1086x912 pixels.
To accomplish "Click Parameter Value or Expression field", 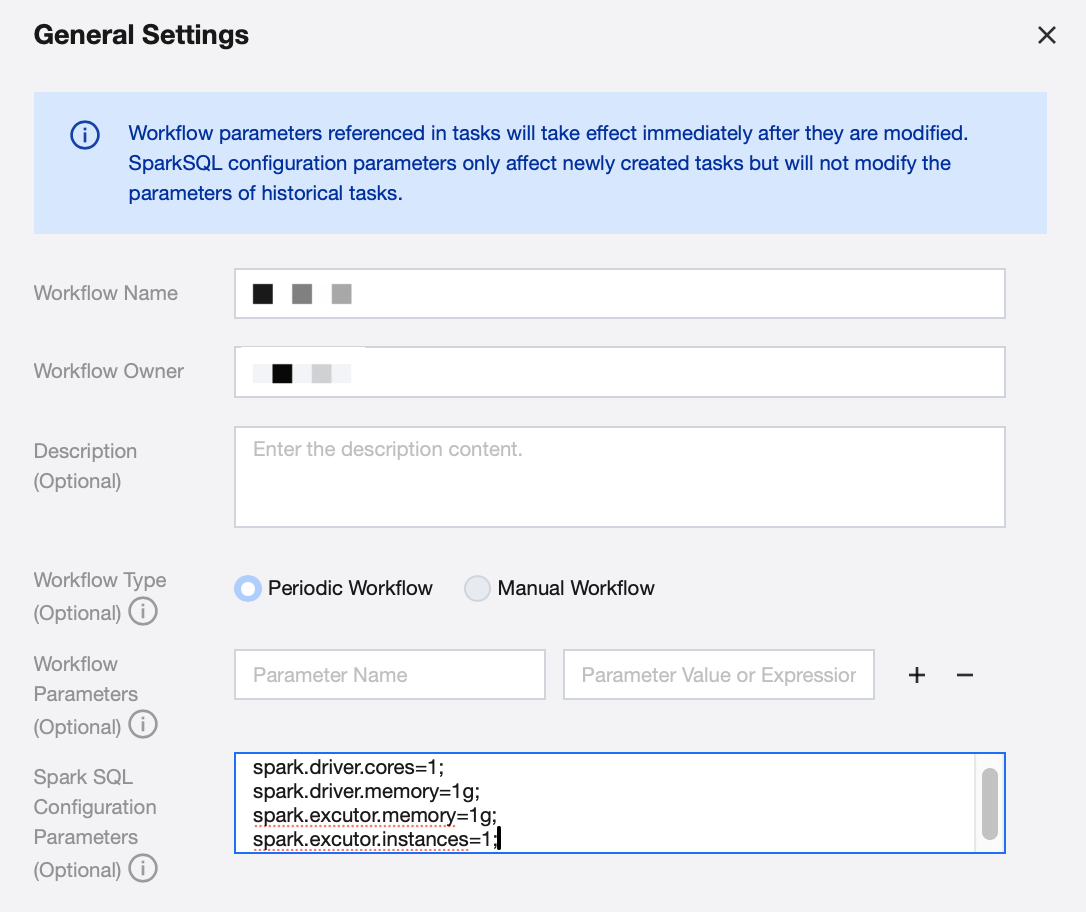I will [718, 675].
